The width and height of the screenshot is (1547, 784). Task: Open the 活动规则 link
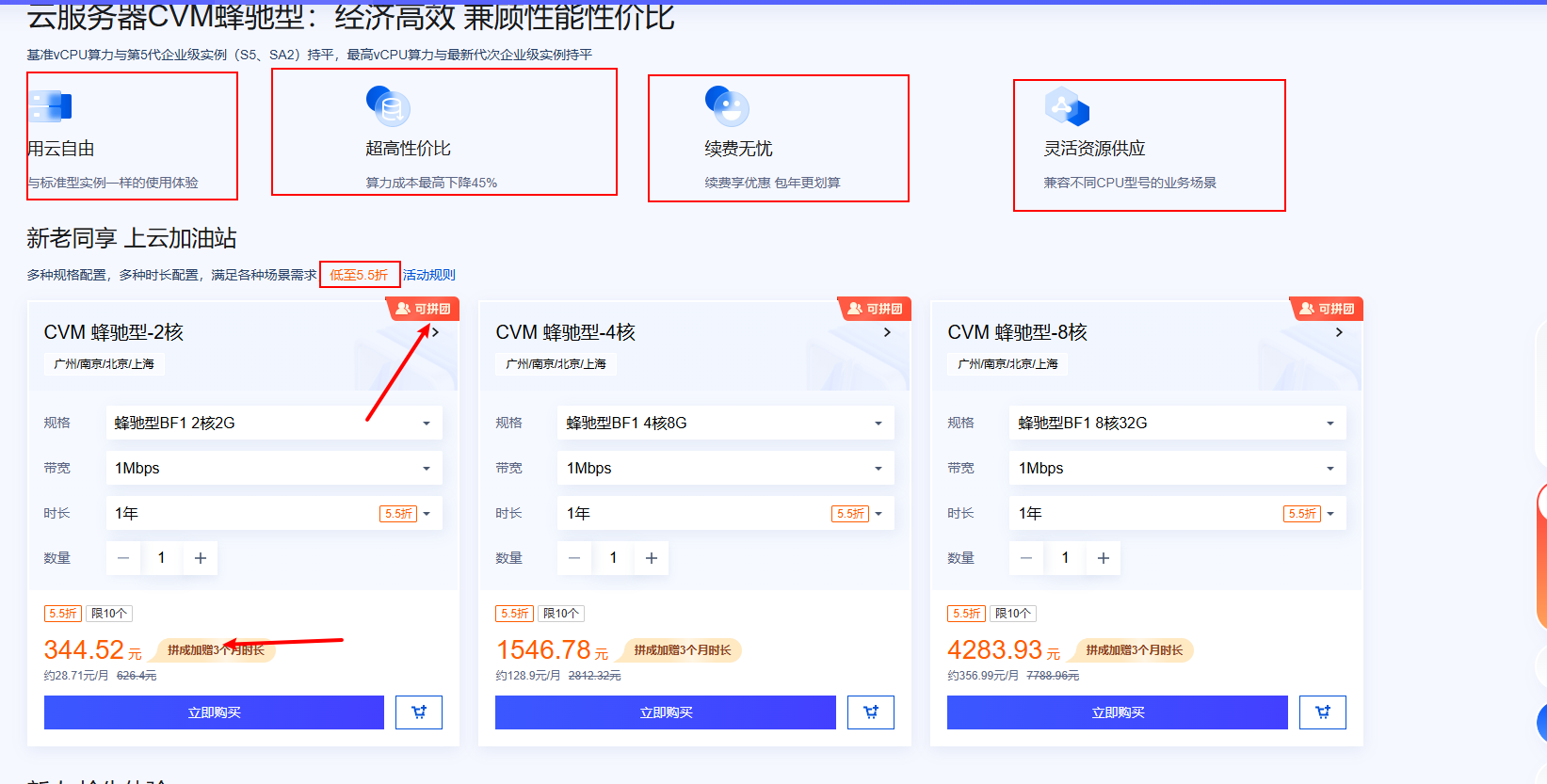pyautogui.click(x=429, y=275)
